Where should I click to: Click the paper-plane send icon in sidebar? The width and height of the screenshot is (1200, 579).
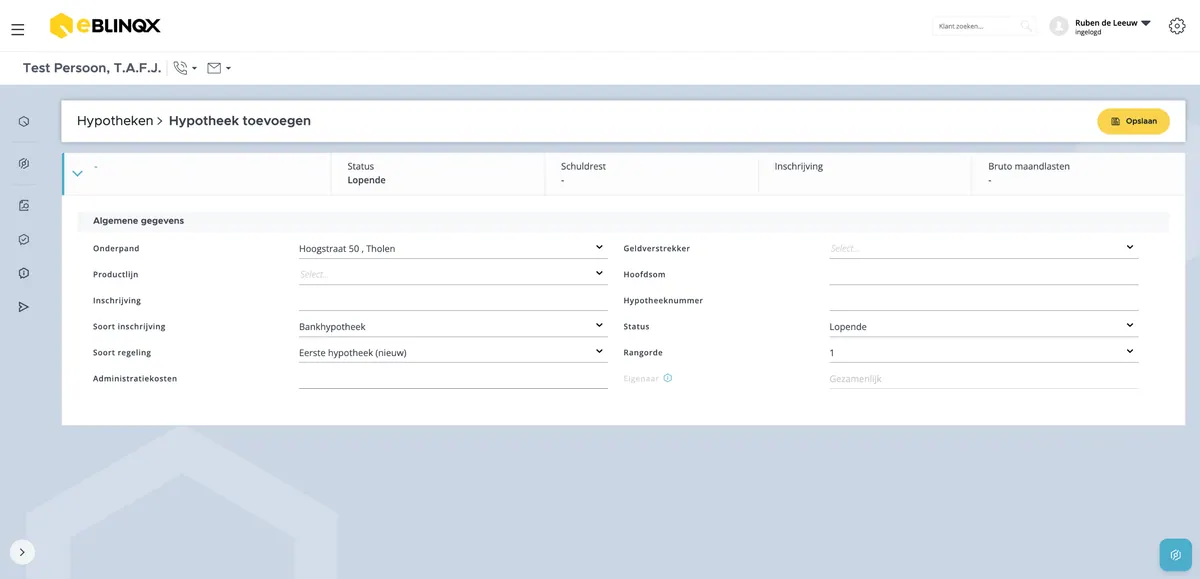pos(24,307)
